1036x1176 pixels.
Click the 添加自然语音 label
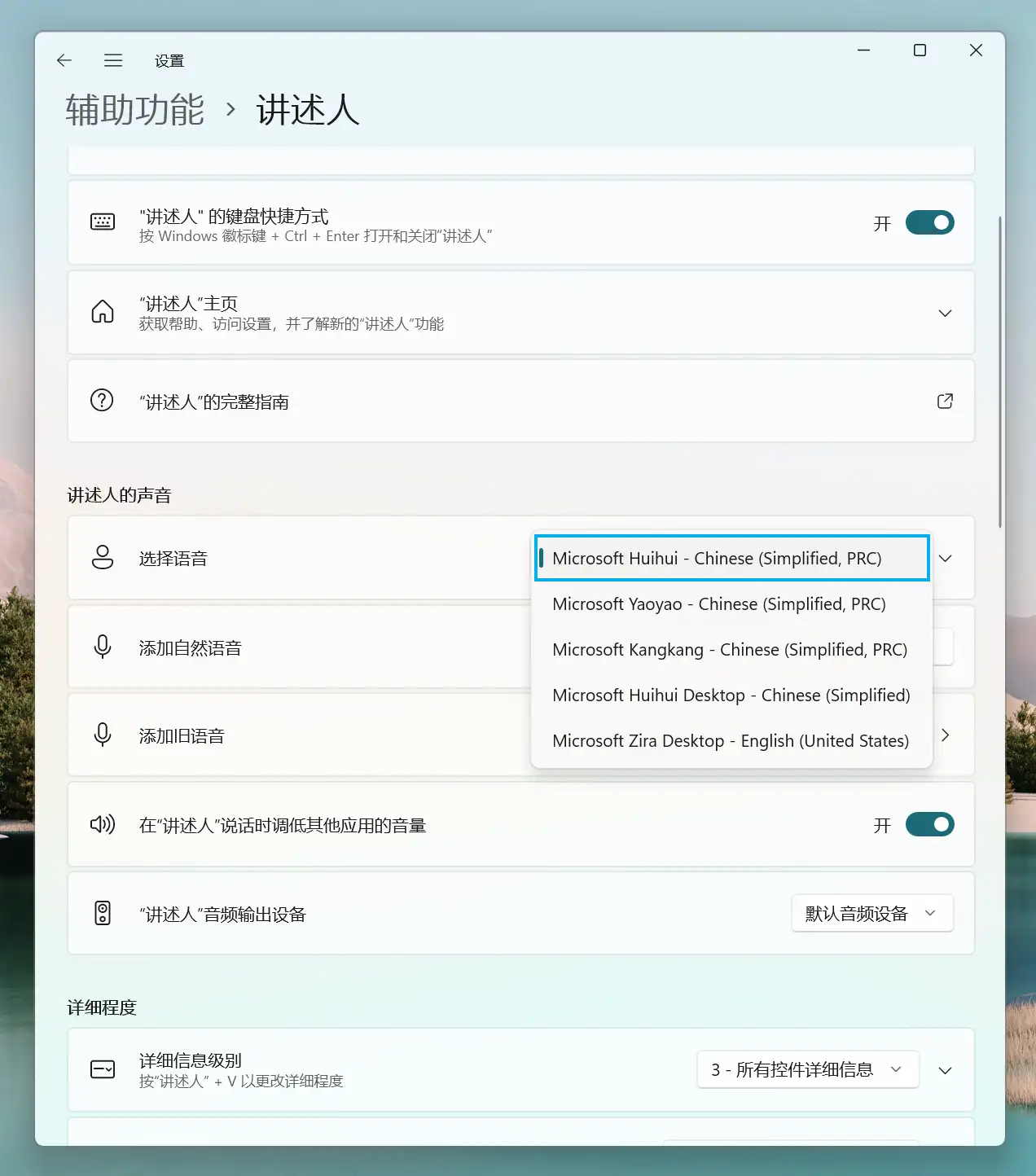[191, 647]
